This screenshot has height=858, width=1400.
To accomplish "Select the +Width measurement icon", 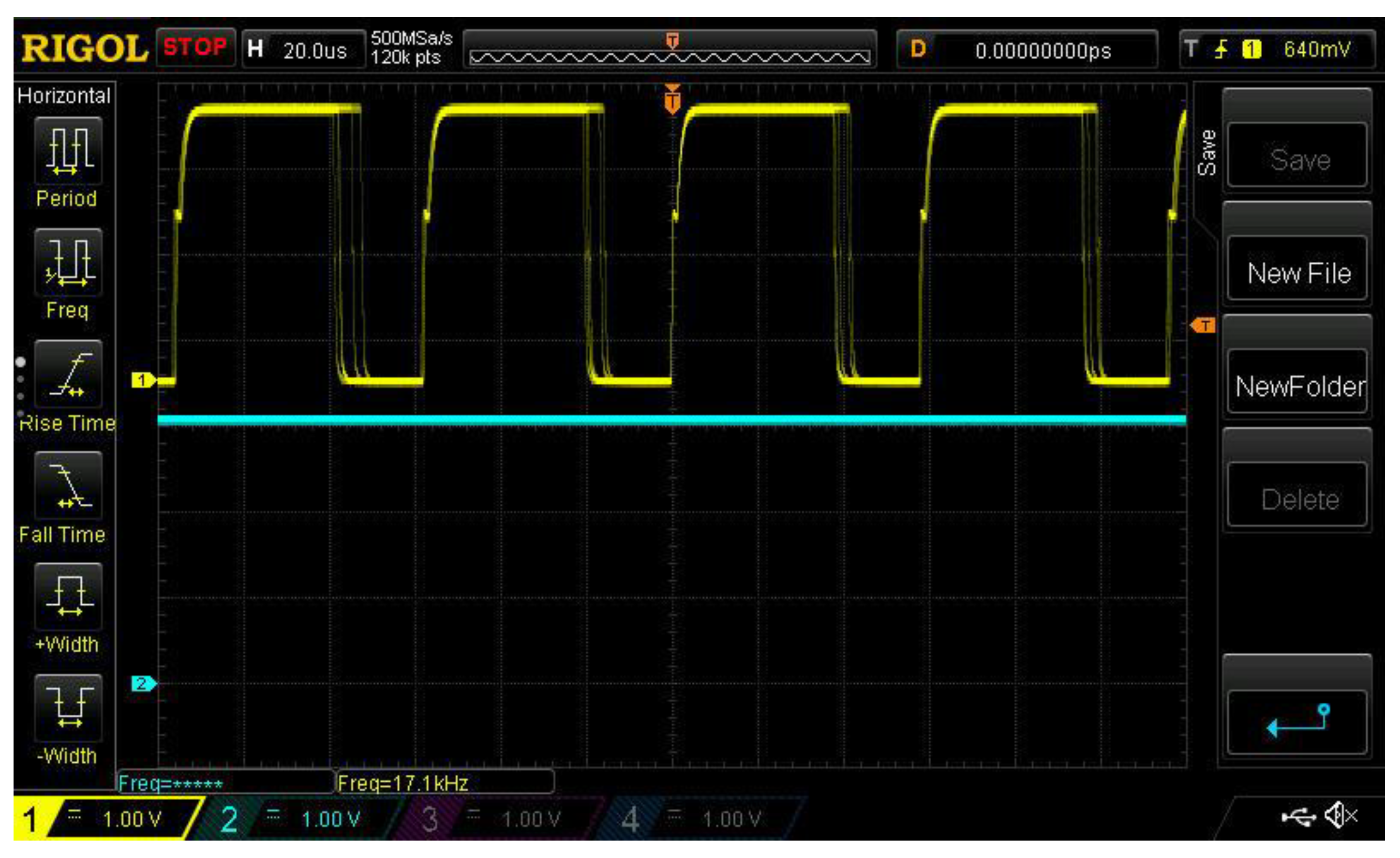I will coord(68,597).
